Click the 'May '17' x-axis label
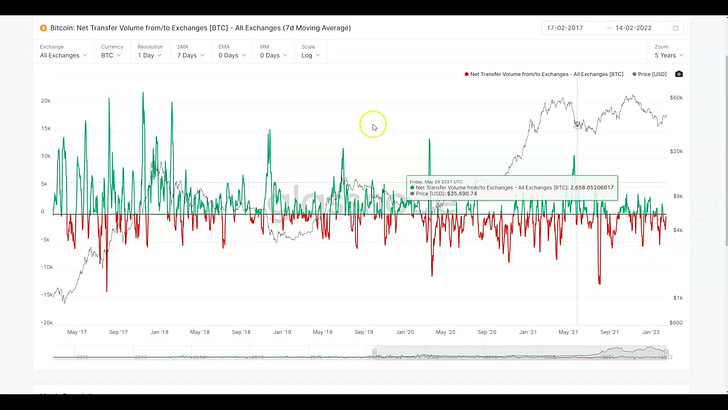Viewport: 728px width, 410px height. tap(77, 332)
